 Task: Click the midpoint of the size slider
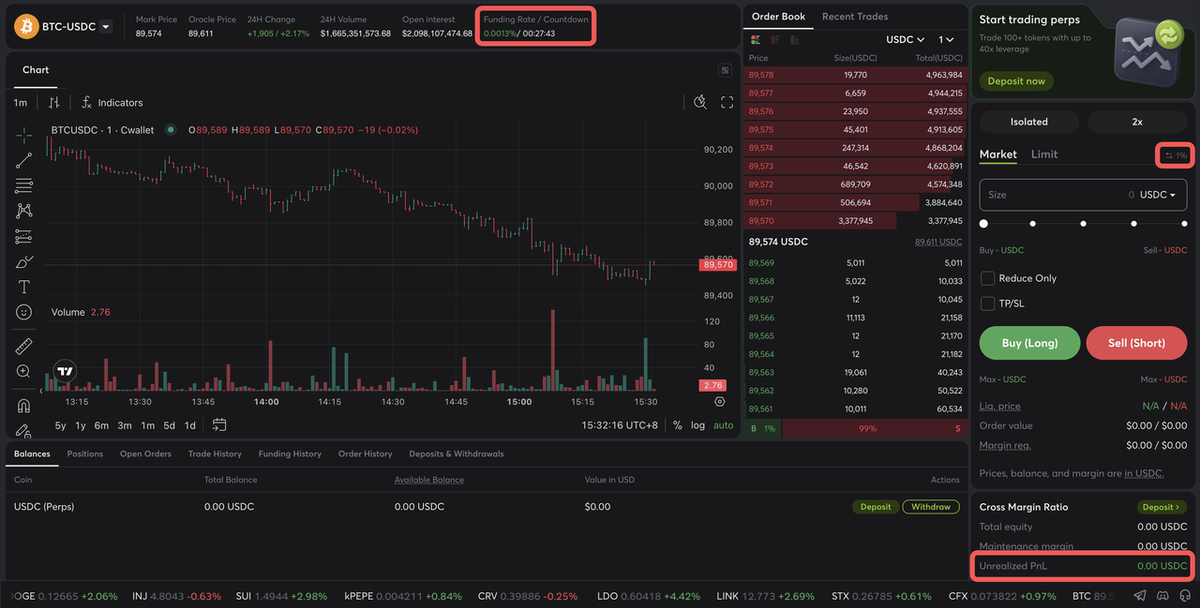point(1083,224)
